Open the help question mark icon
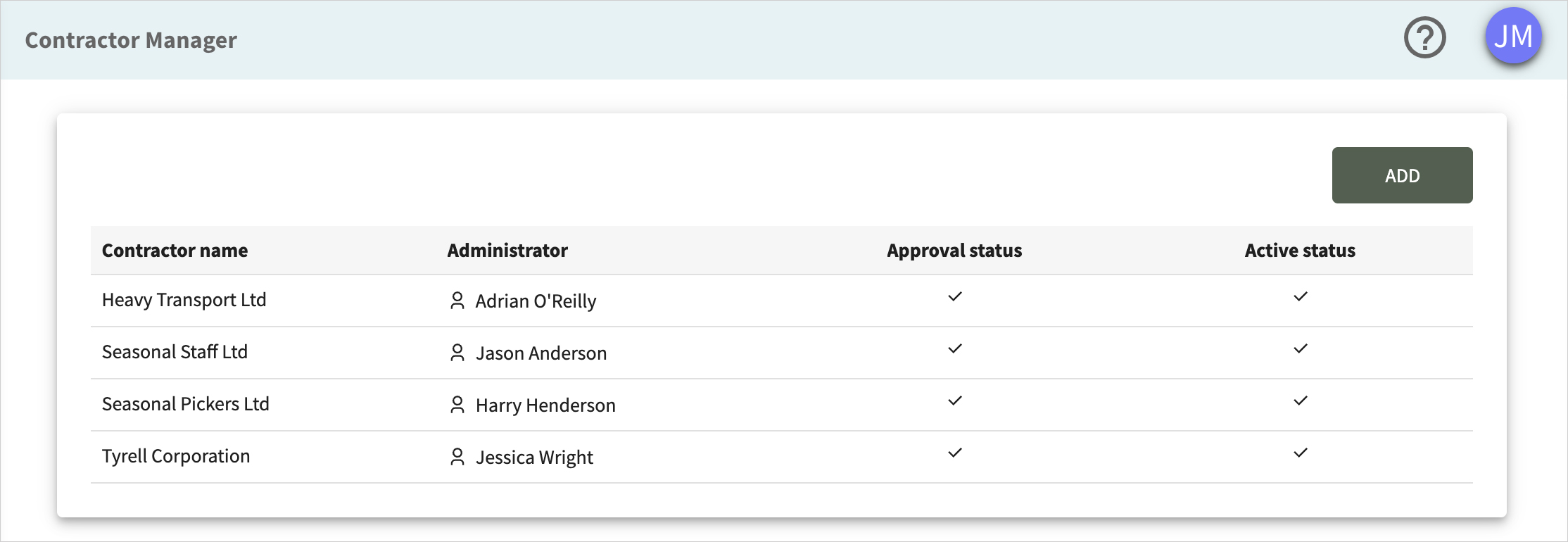1568x542 pixels. coord(1424,37)
